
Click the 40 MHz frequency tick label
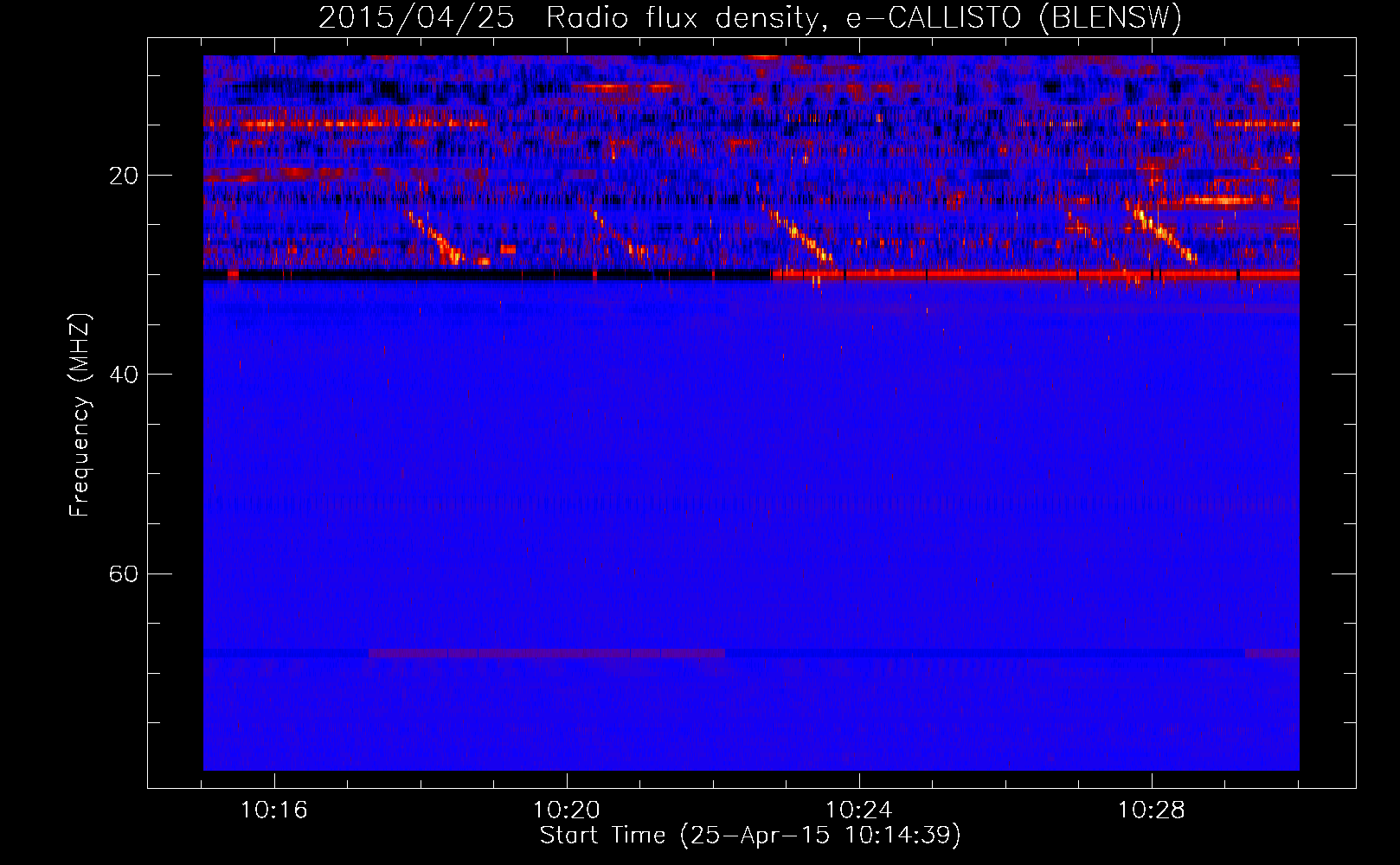click(124, 375)
